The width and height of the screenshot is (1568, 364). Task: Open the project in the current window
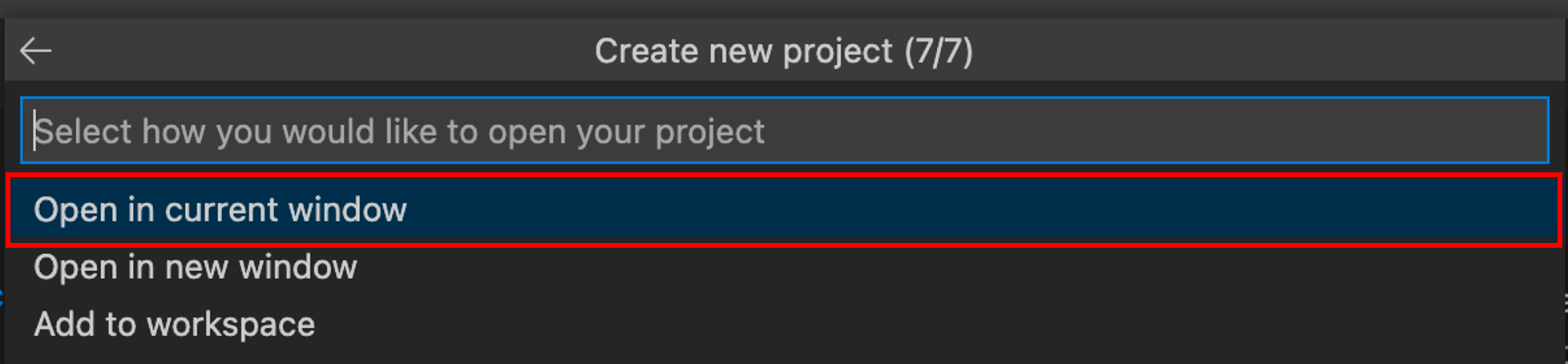point(220,210)
